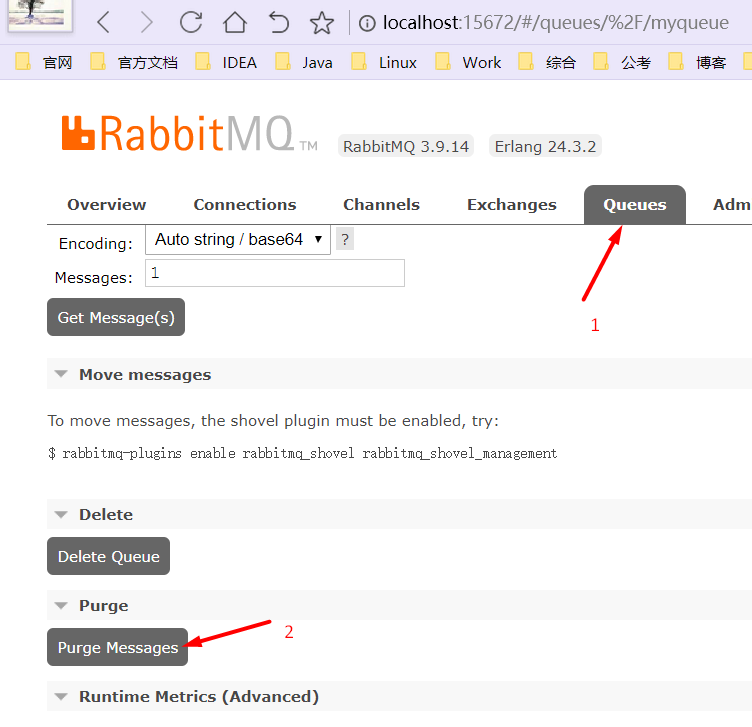
Task: Click the Purge Messages button
Action: click(118, 647)
